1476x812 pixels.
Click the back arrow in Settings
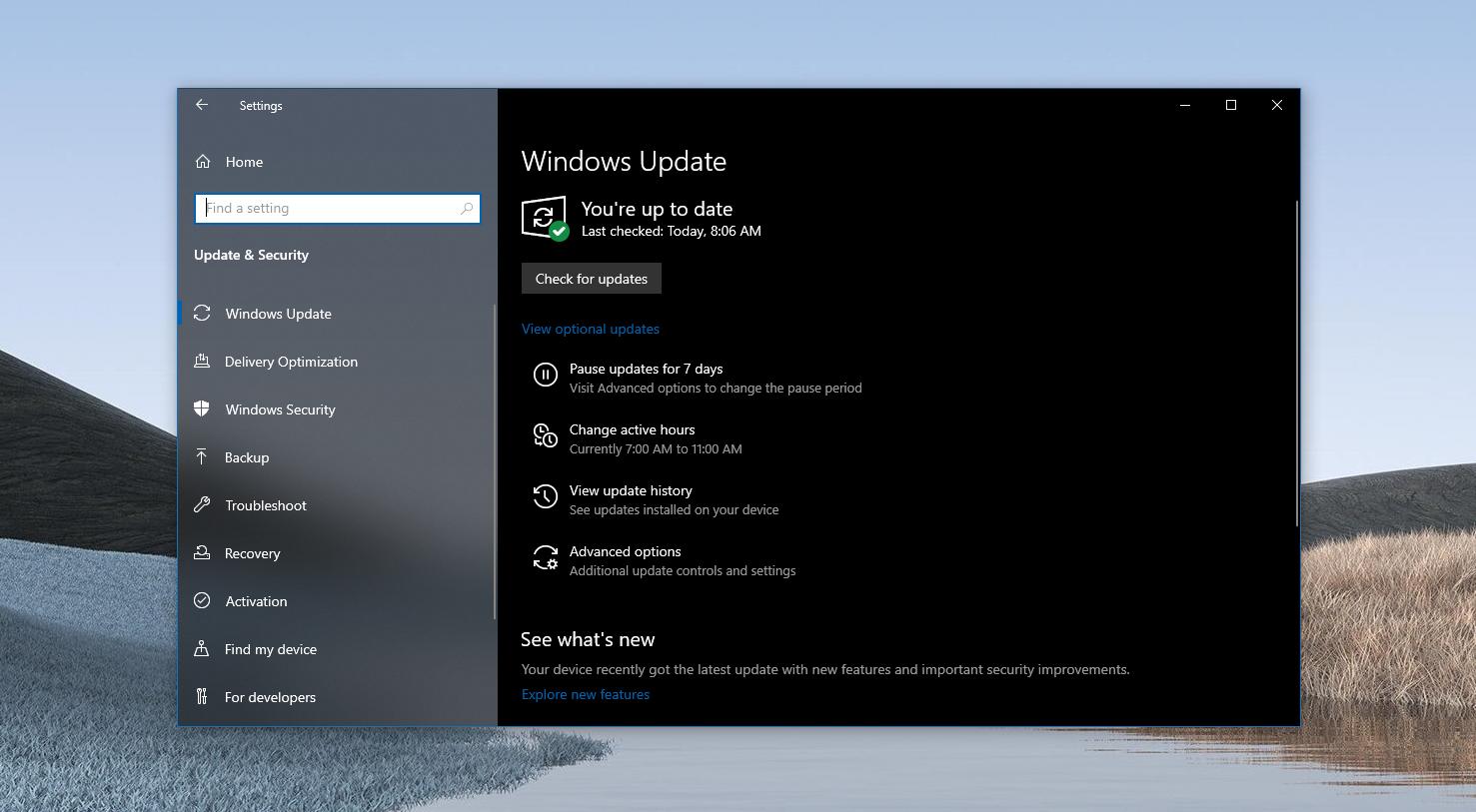202,105
